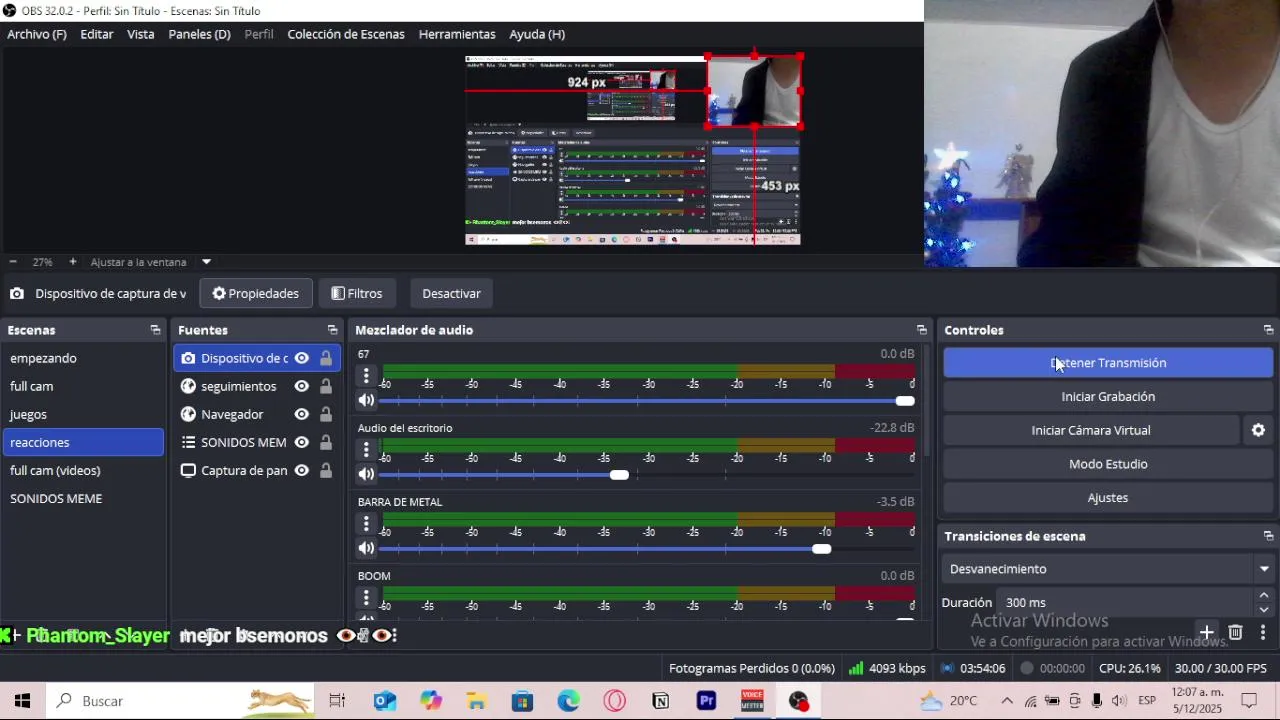The height and width of the screenshot is (720, 1280).
Task: Click the Desactivar button
Action: click(451, 293)
